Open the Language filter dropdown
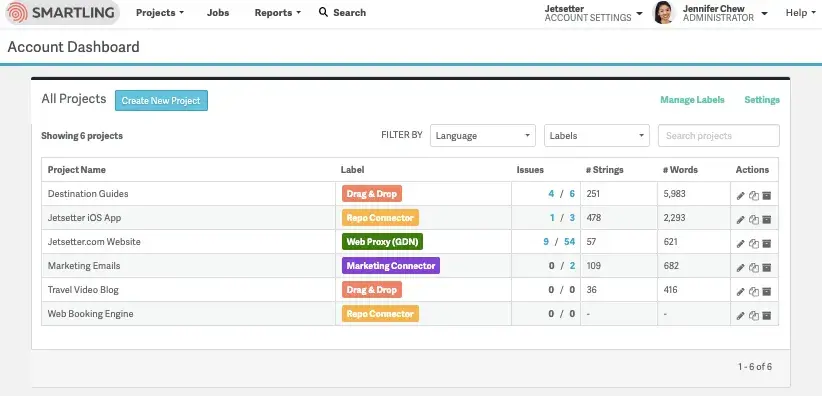Image resolution: width=822 pixels, height=396 pixels. coord(483,135)
